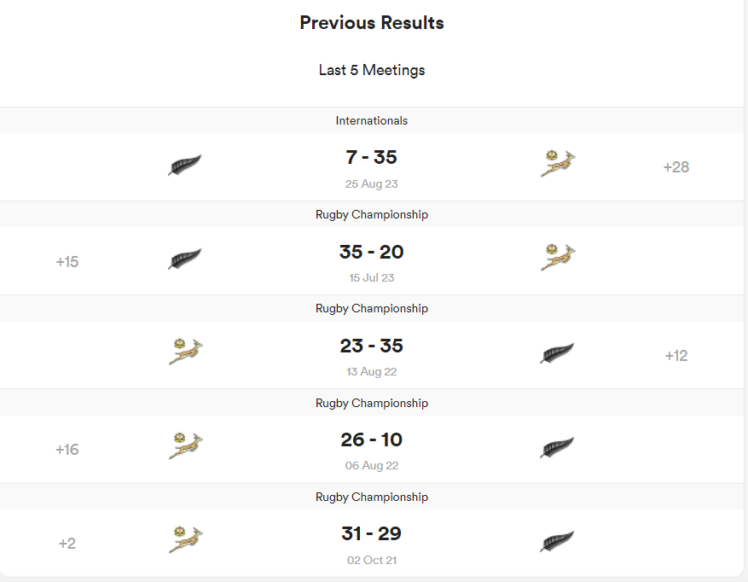Viewport: 748px width, 582px height.
Task: Open the 7 - 35 match result
Action: pos(372,158)
